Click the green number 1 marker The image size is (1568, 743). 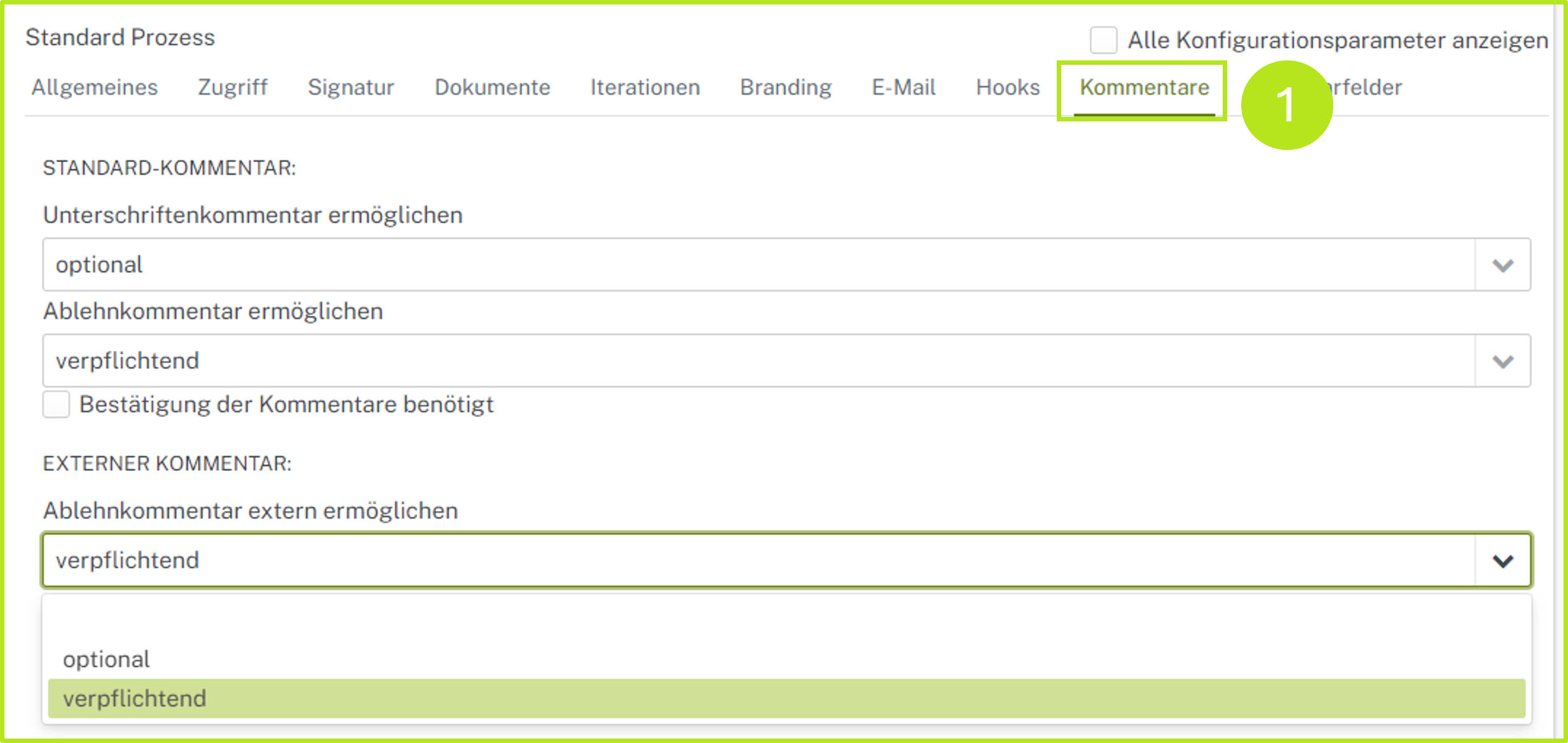pyautogui.click(x=1286, y=105)
